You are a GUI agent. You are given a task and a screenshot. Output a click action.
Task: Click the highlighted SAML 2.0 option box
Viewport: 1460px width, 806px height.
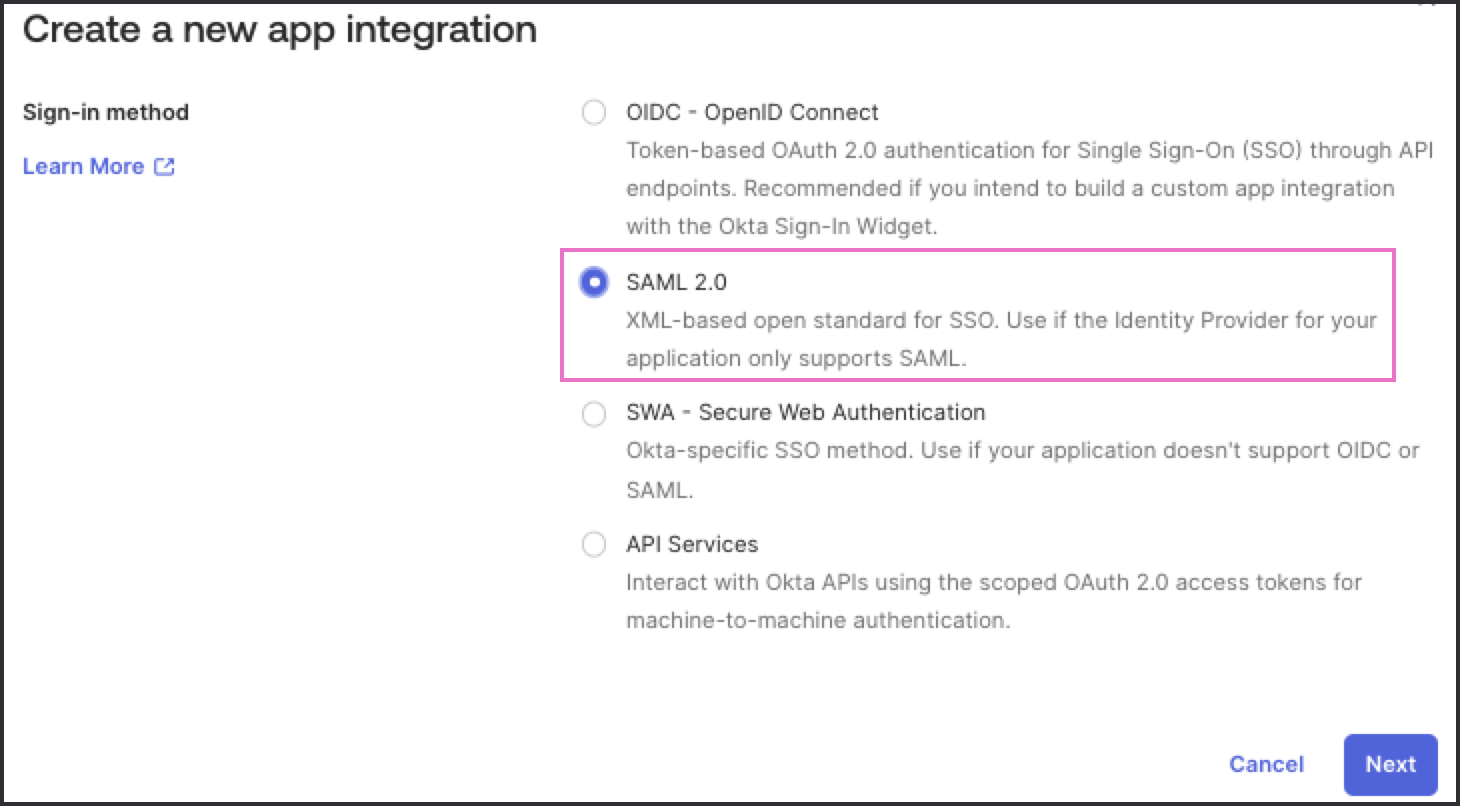click(980, 315)
